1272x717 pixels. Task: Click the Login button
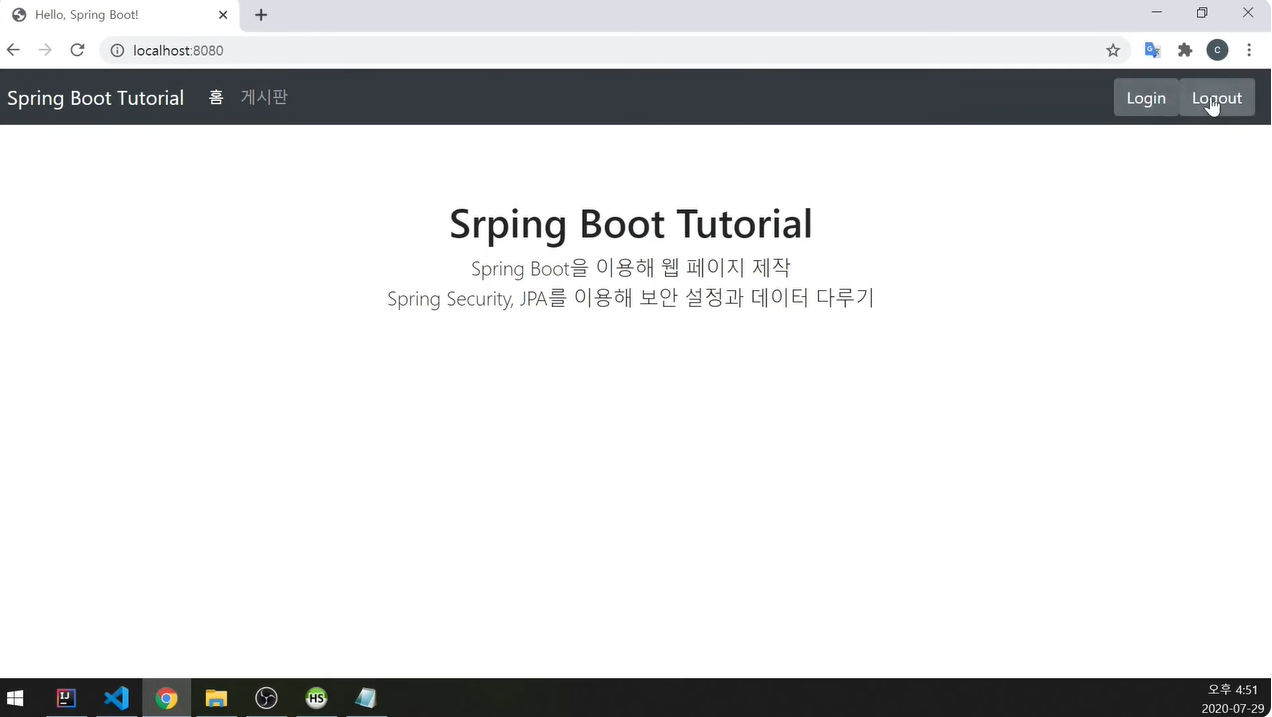tap(1146, 97)
